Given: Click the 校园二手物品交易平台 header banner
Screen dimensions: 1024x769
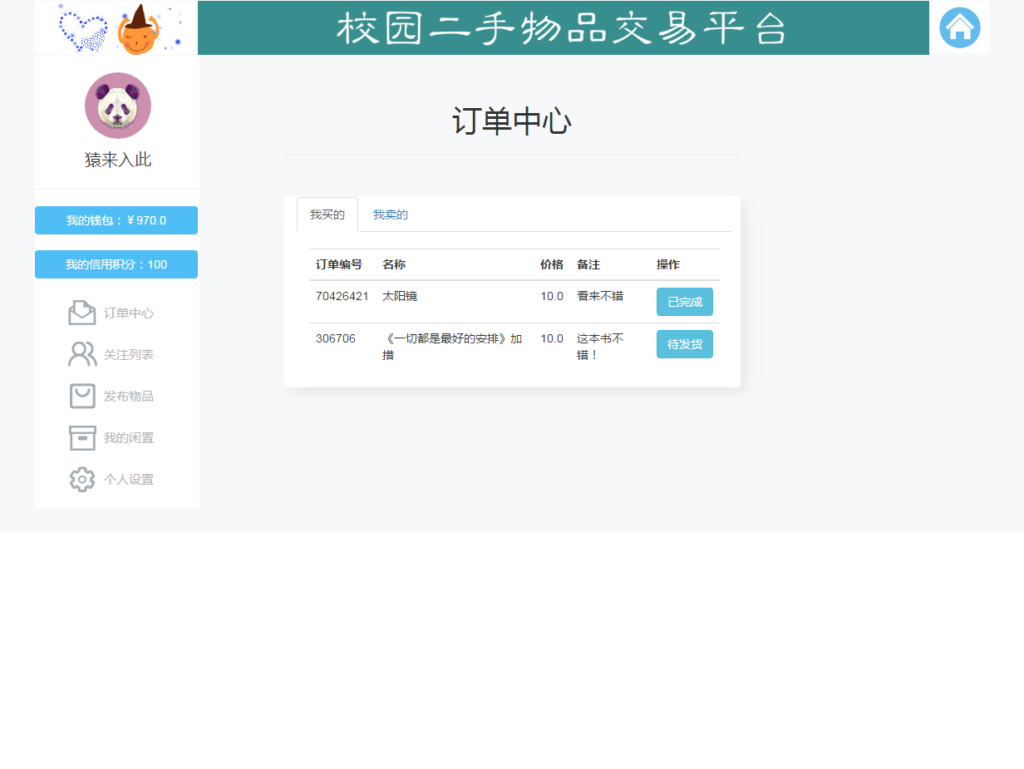Looking at the screenshot, I should [x=563, y=27].
